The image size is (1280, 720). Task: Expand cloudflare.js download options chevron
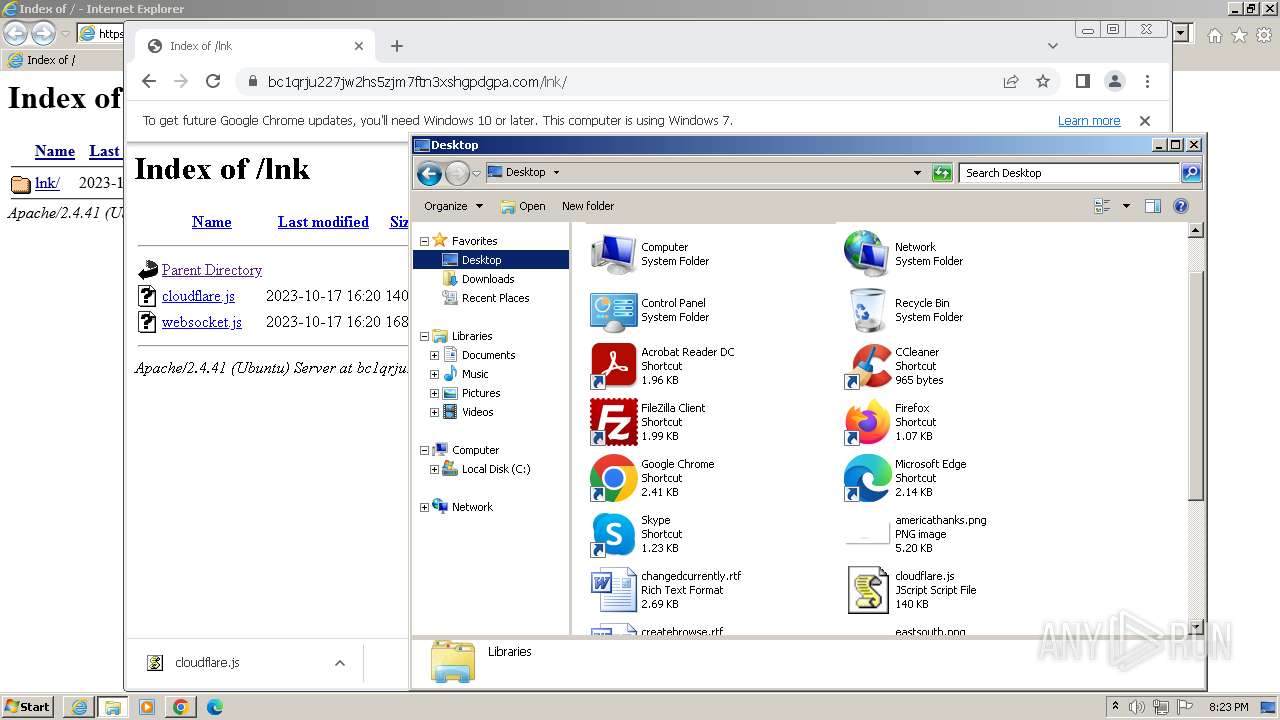tap(340, 663)
